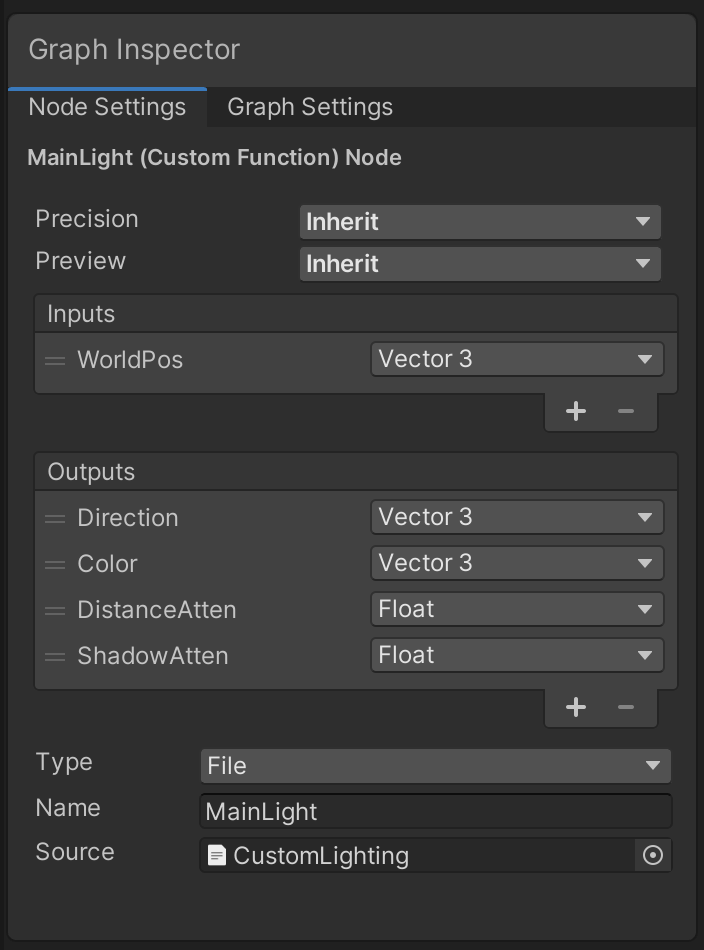
Task: Open the Type File dropdown
Action: coord(435,766)
